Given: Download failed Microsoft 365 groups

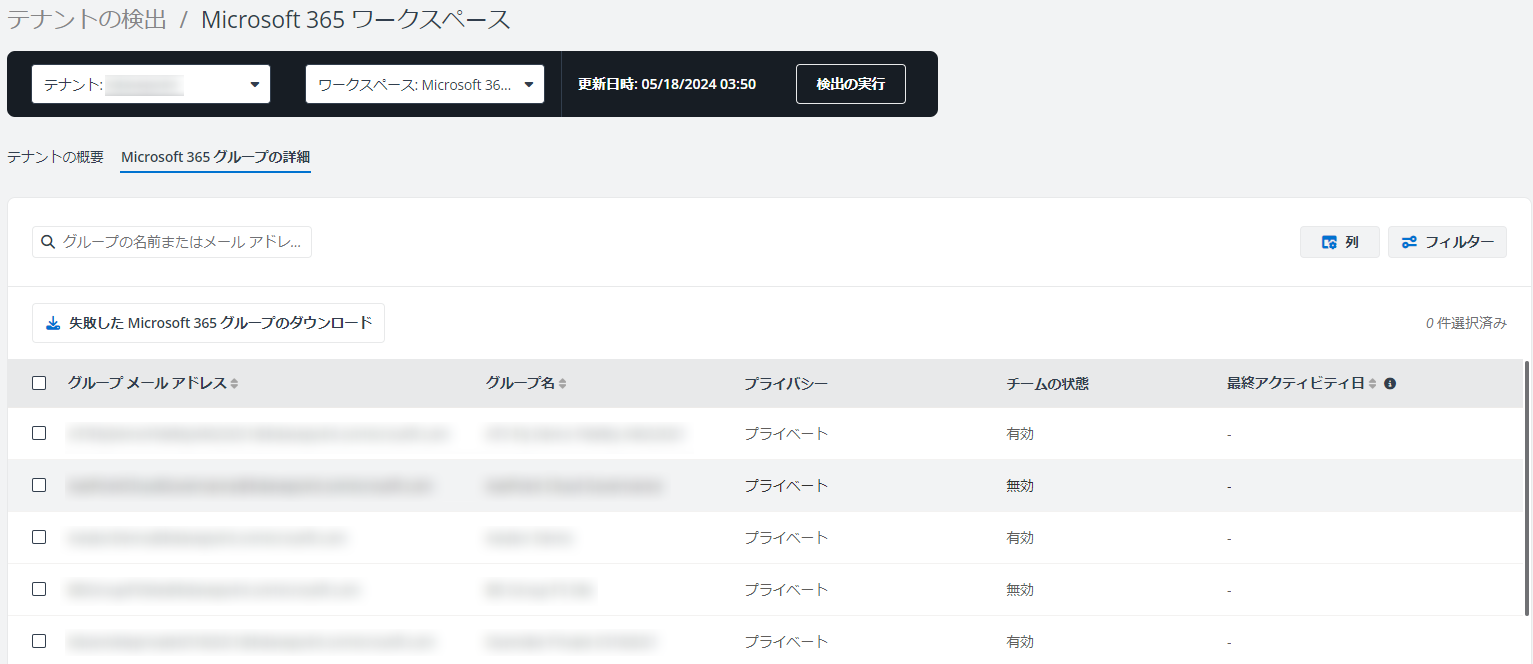Looking at the screenshot, I should coord(209,323).
